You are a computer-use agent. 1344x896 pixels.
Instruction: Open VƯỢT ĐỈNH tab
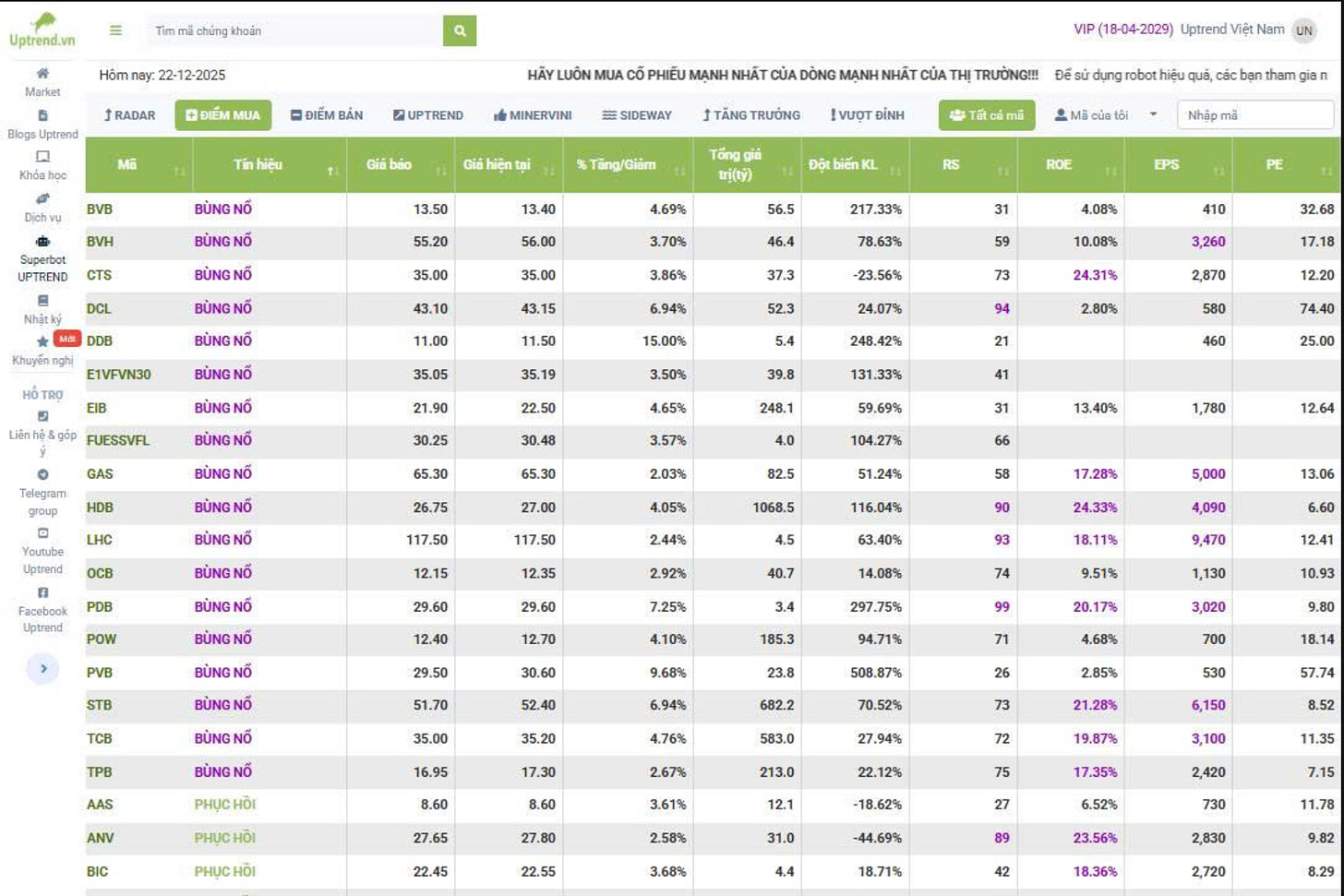(868, 115)
